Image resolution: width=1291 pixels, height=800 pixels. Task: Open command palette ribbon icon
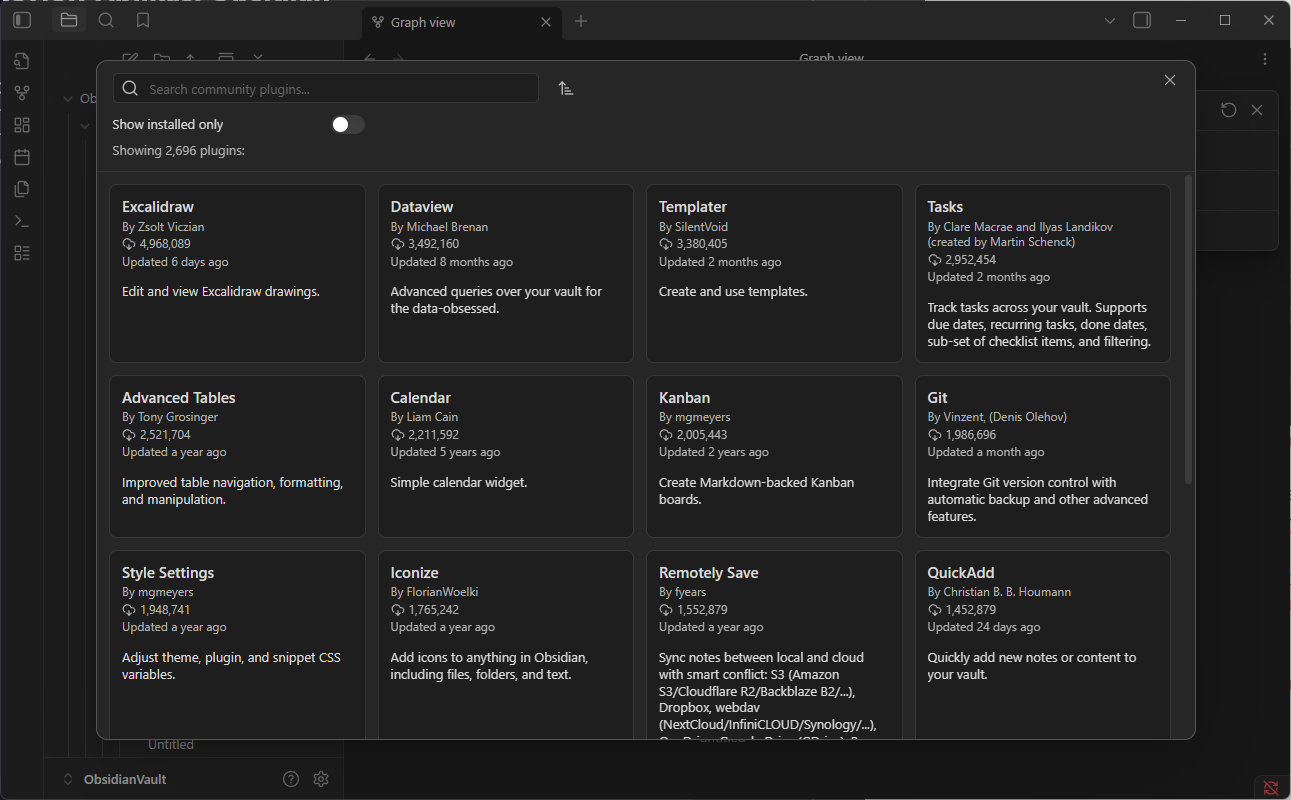(x=22, y=221)
